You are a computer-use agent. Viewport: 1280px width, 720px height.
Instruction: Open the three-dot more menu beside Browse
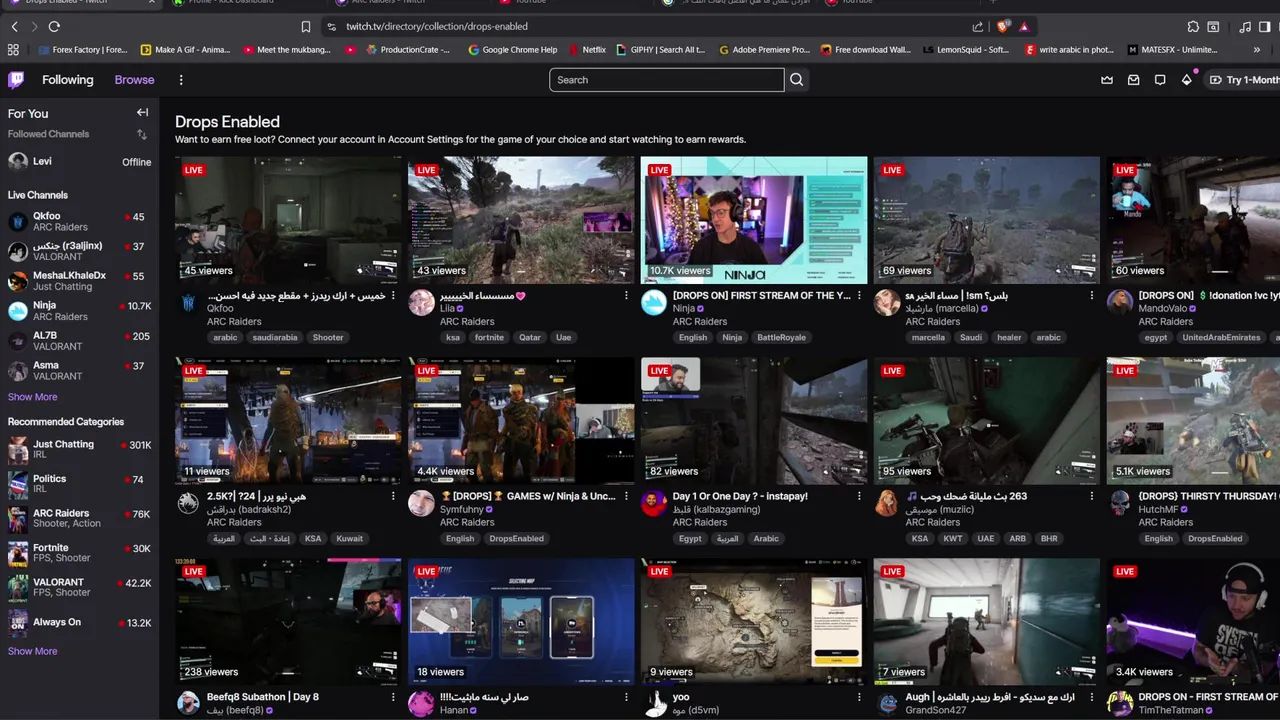coord(181,80)
